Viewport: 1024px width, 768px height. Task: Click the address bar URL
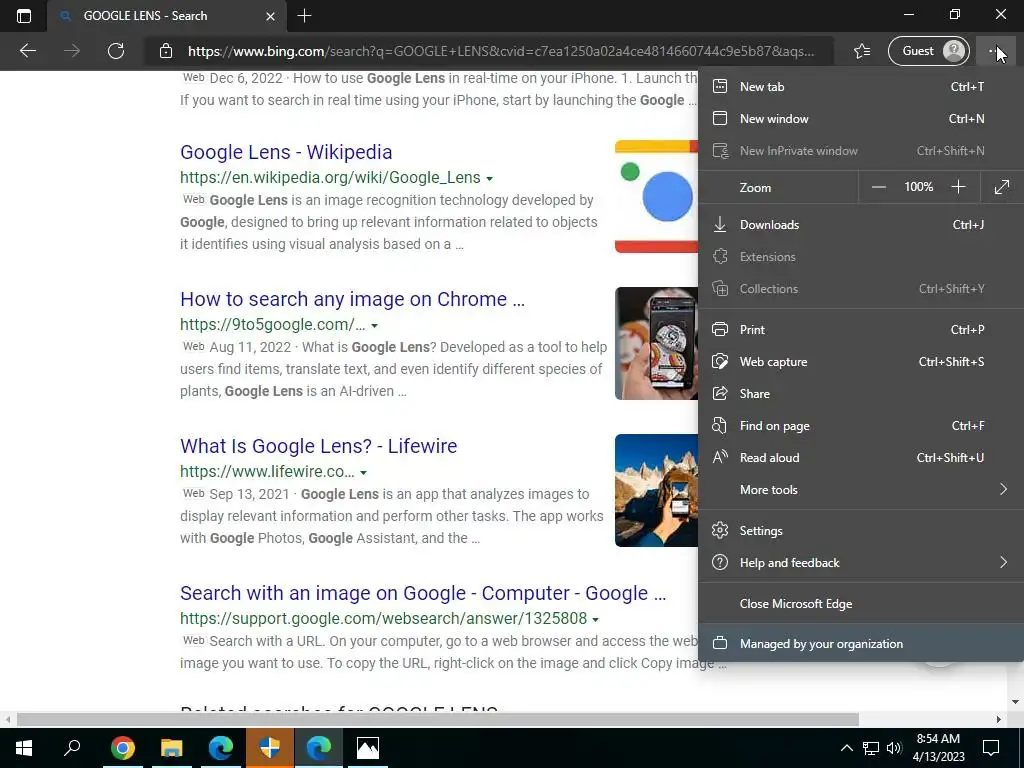pyautogui.click(x=501, y=51)
